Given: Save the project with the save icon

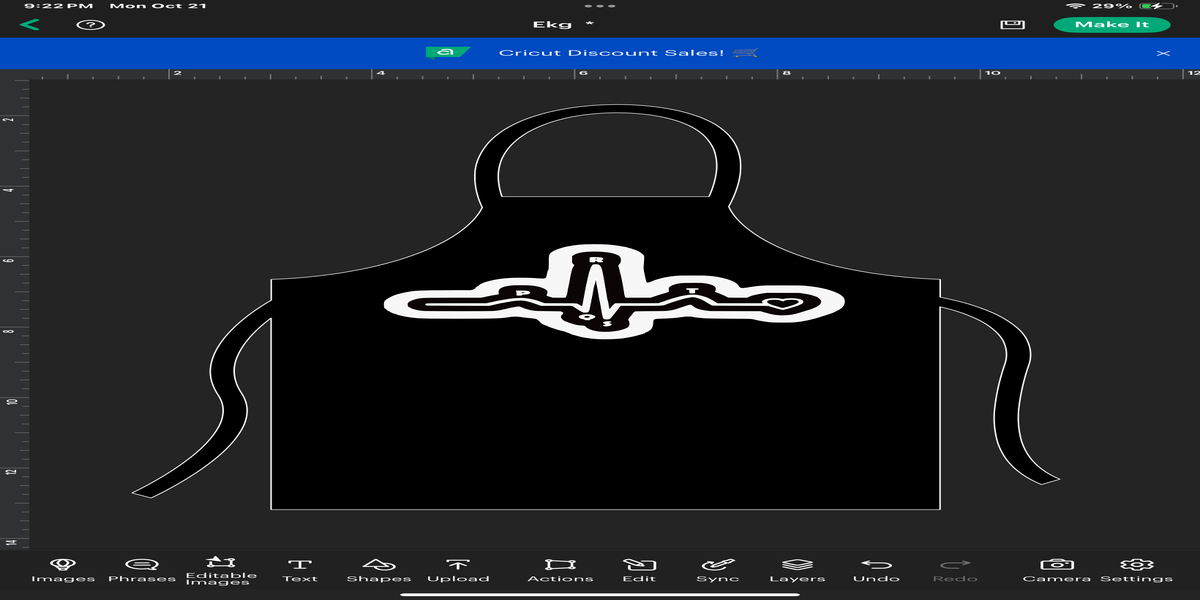Looking at the screenshot, I should pos(1014,24).
